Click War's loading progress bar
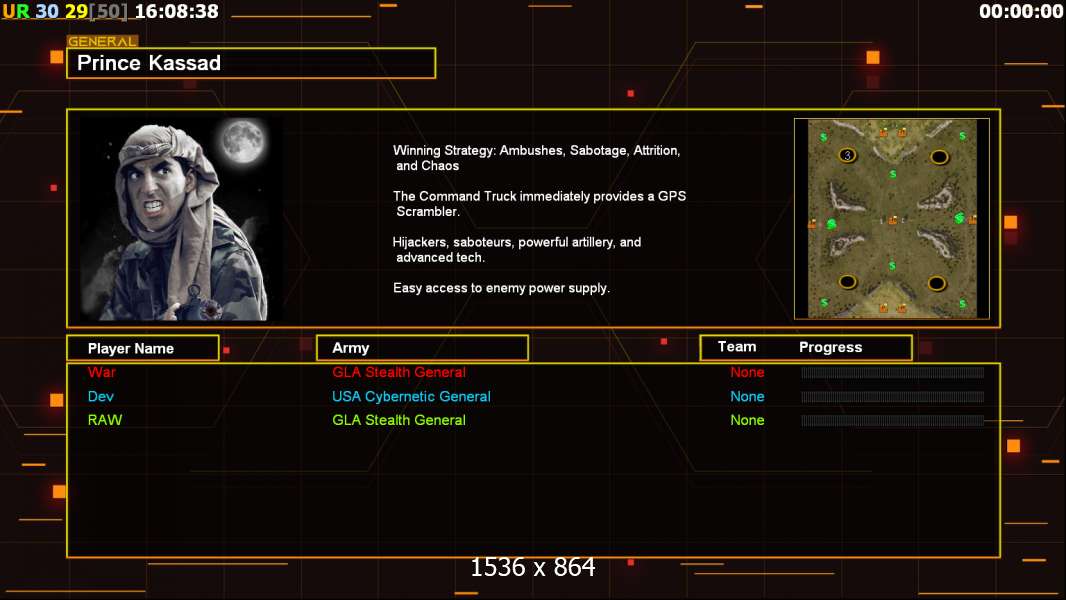This screenshot has height=600, width=1066. (893, 372)
